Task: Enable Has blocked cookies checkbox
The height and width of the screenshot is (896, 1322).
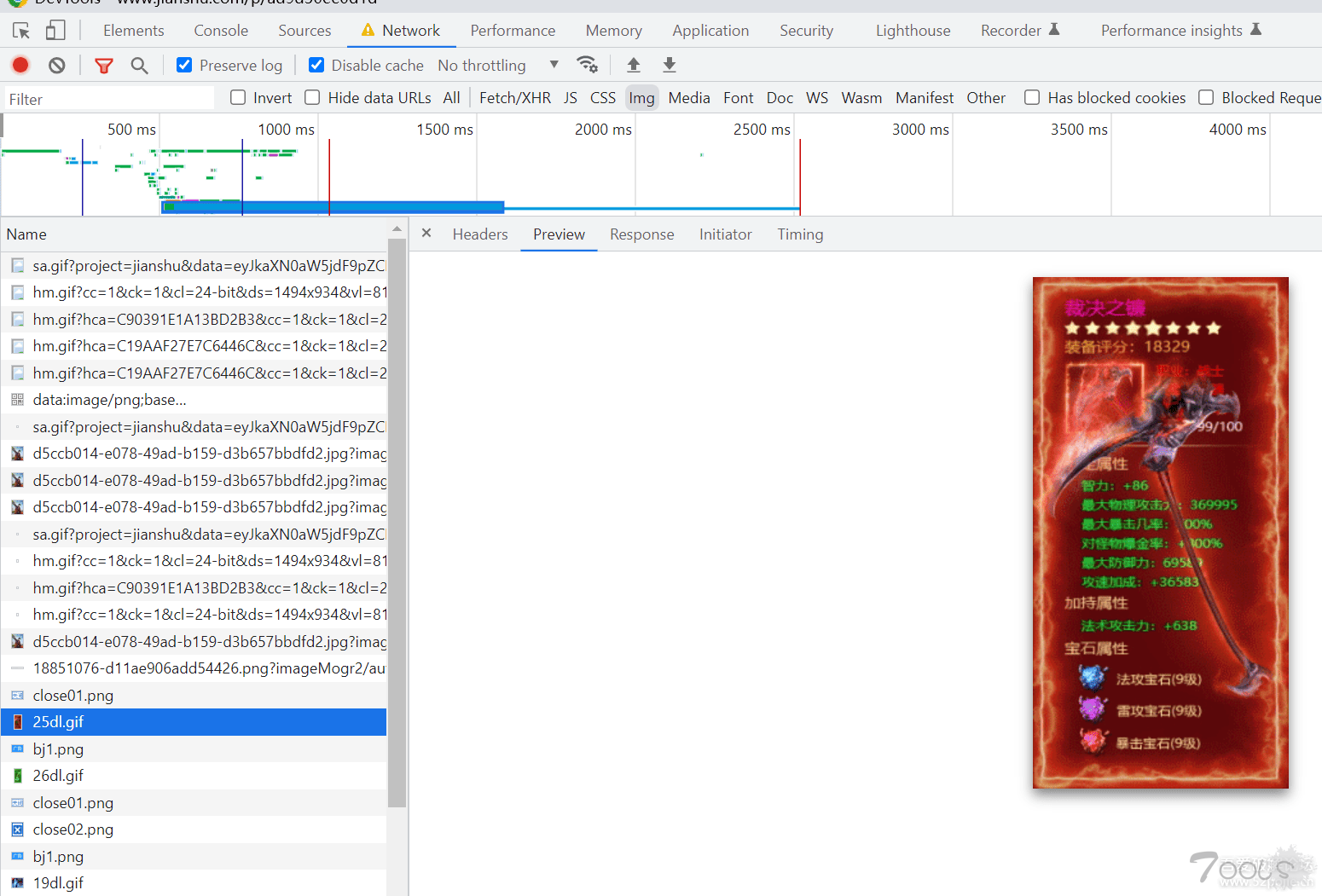Action: click(x=1032, y=98)
